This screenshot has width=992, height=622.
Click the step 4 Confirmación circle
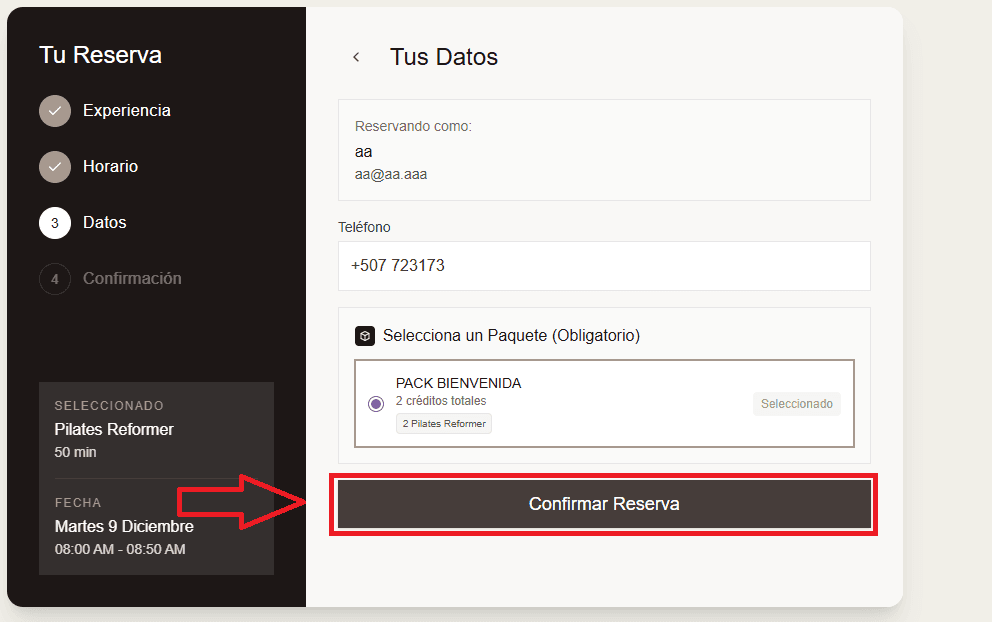(x=55, y=279)
